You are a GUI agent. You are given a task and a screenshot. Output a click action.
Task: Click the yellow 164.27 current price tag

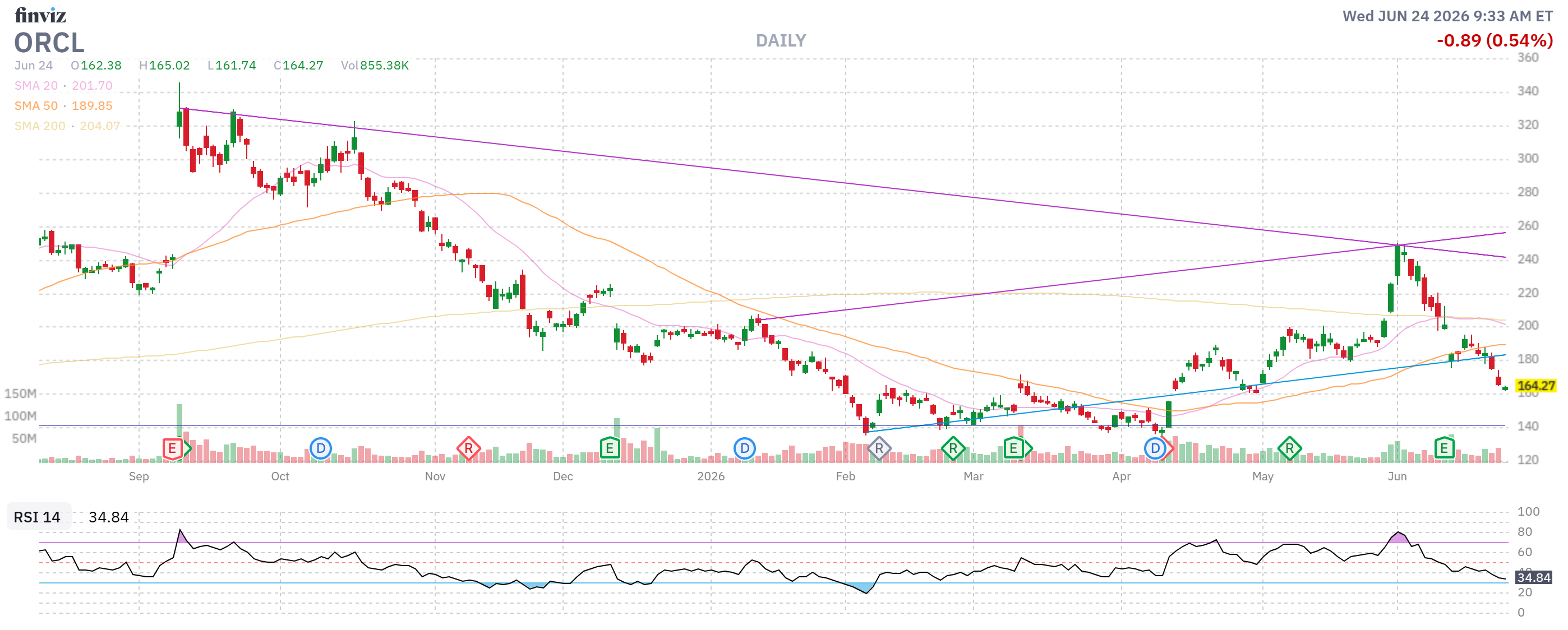[x=1535, y=386]
